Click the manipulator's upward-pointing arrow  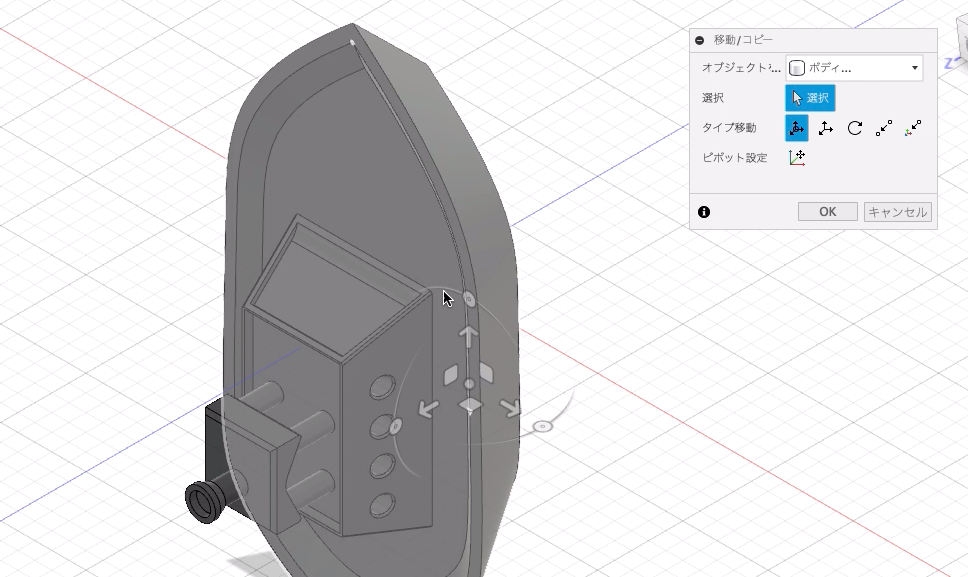(x=469, y=336)
